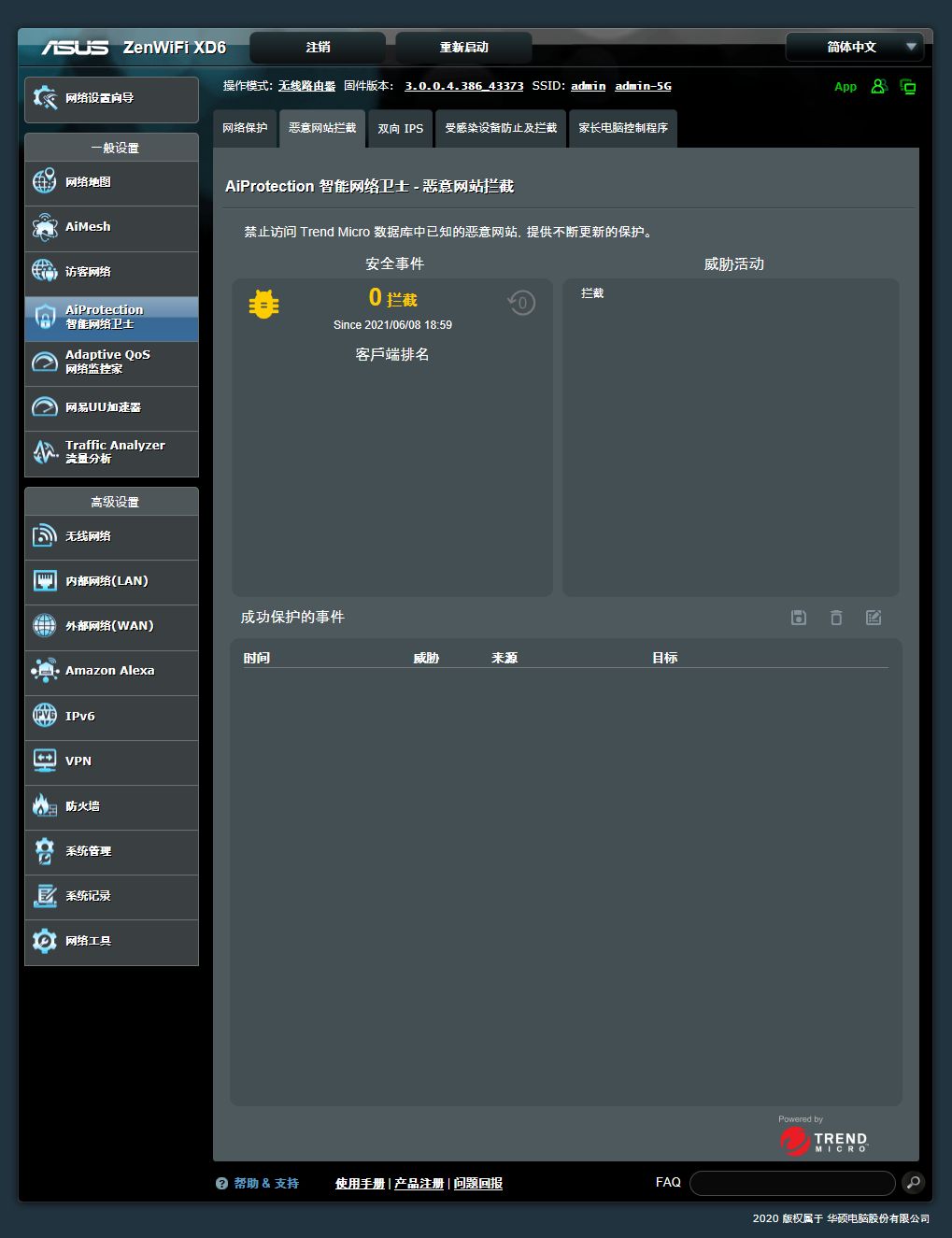Select the AiMesh icon in sidebar

tap(45, 227)
